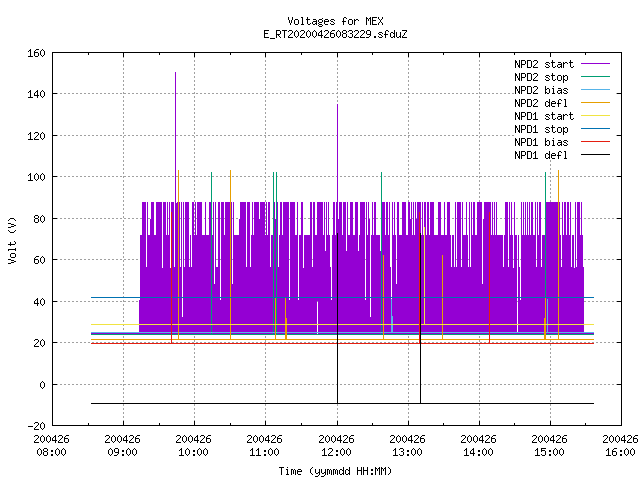Screen dimensions: 640x480
Task: Click the light blue NPD2 bias legend line
Action: coord(595,90)
